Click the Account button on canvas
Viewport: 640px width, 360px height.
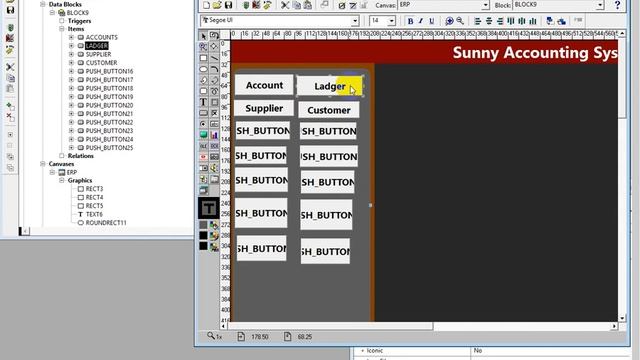click(264, 85)
